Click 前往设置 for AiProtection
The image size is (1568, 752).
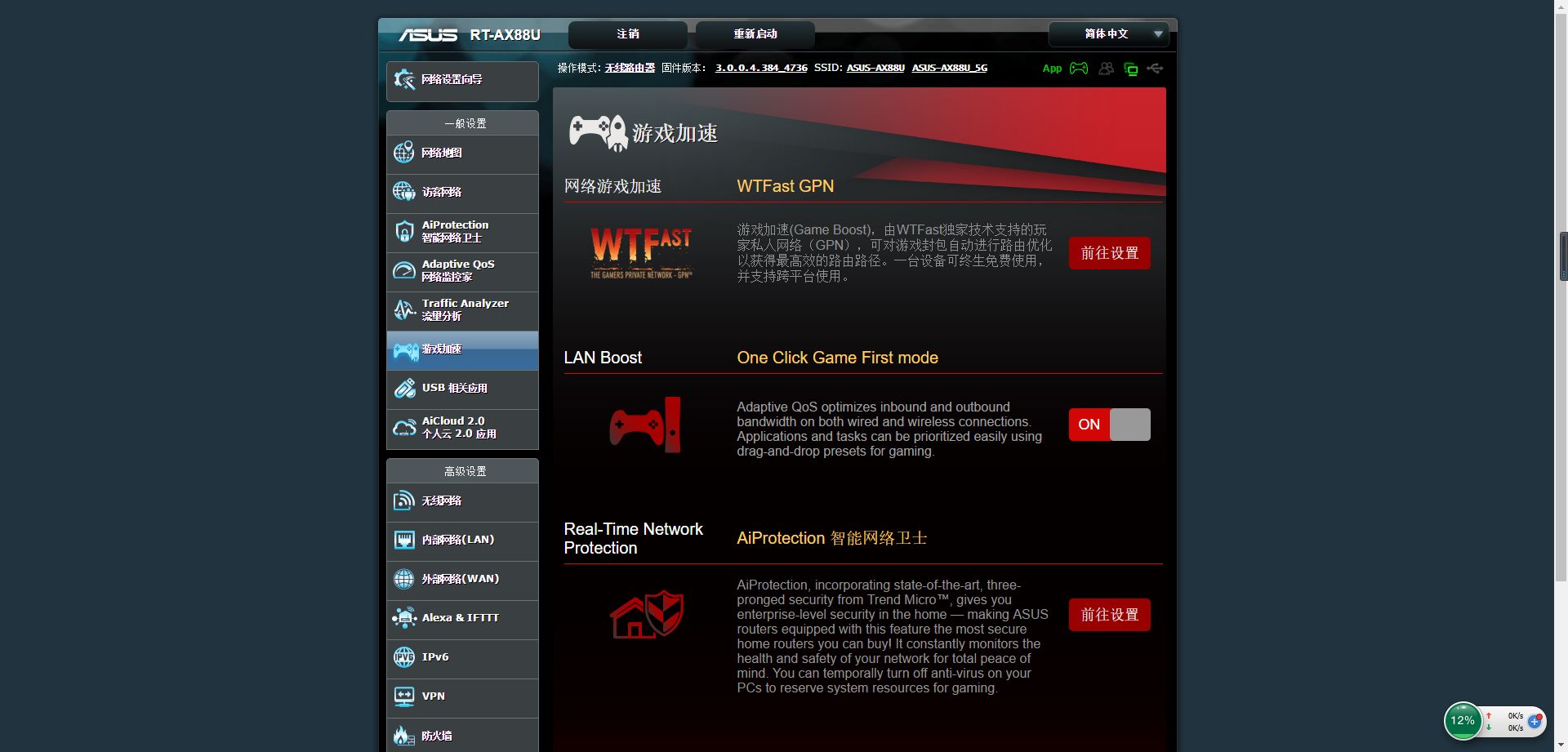tap(1109, 615)
